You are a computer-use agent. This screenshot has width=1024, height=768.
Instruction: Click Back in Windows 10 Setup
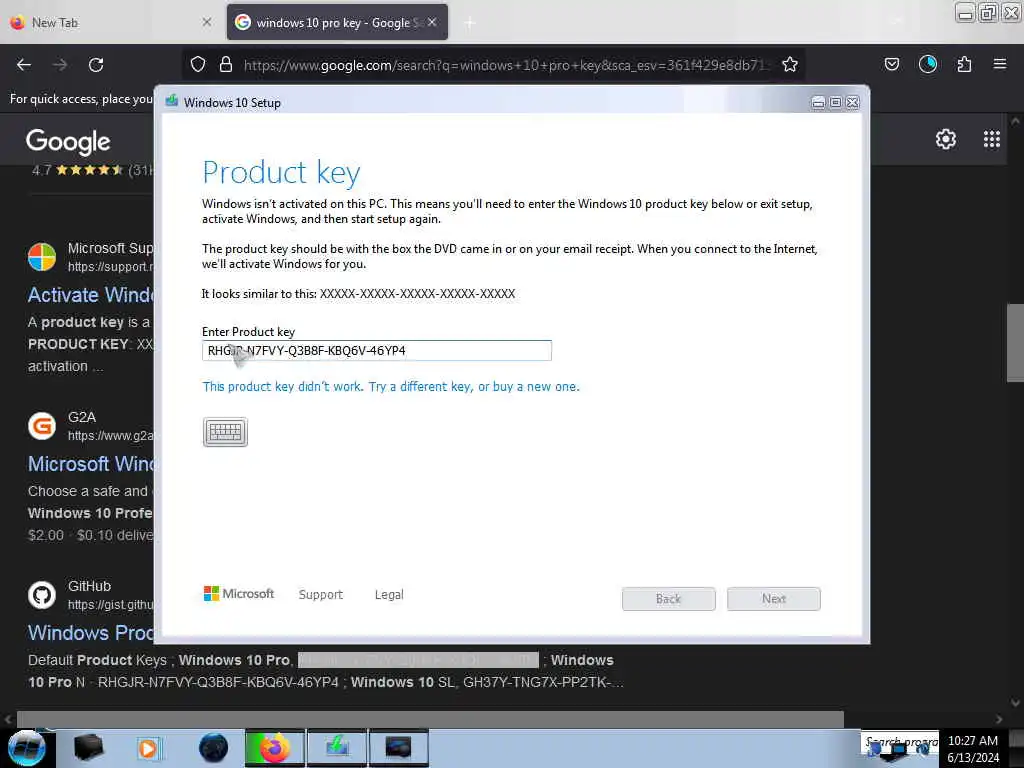669,599
